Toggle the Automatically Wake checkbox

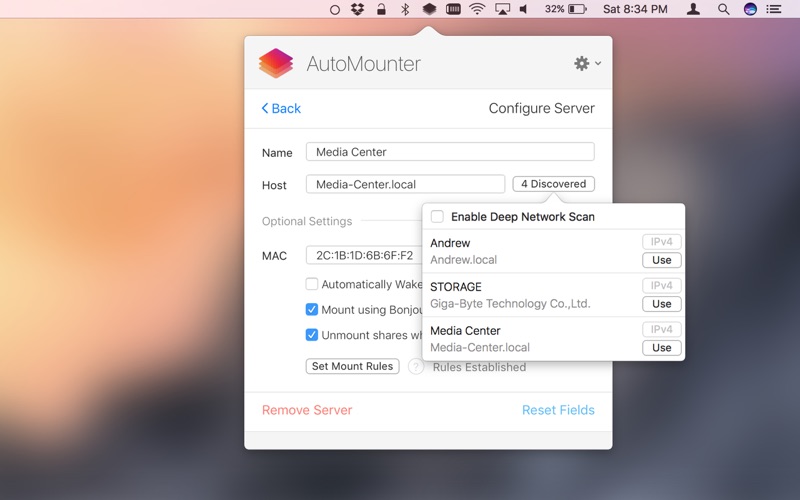(312, 284)
